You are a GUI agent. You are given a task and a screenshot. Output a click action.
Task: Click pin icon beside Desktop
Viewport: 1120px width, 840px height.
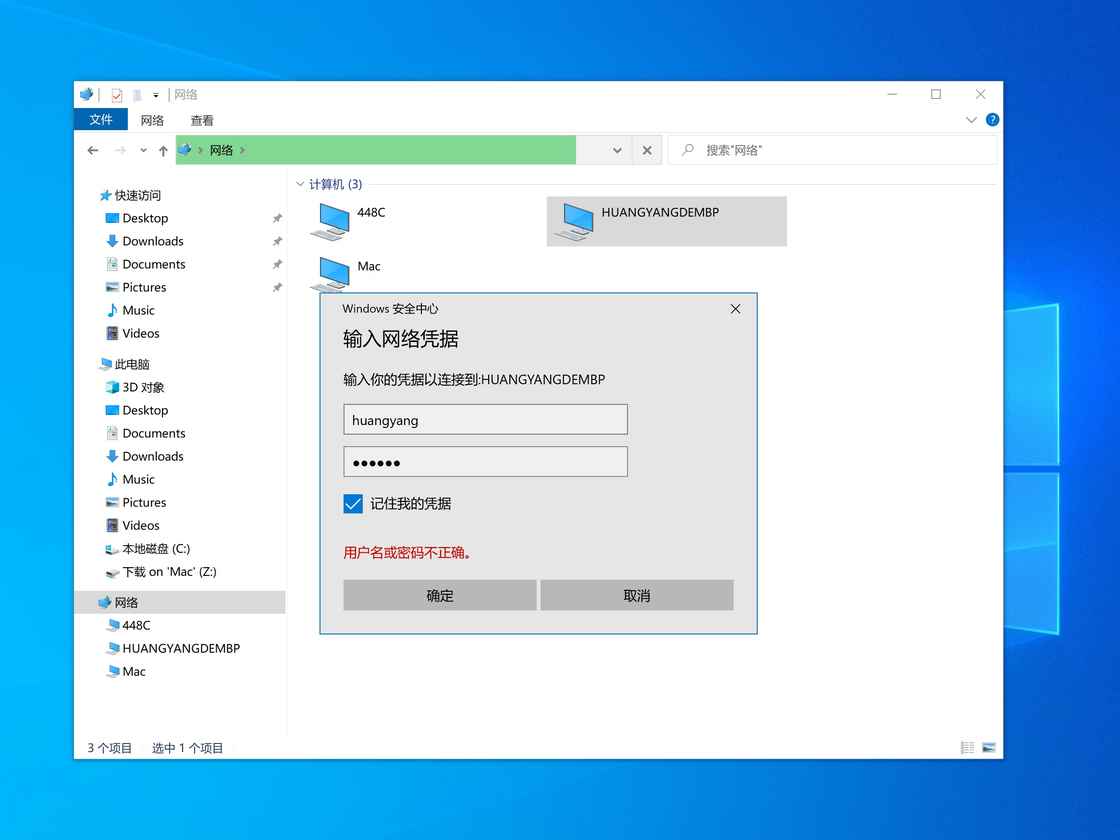(277, 218)
